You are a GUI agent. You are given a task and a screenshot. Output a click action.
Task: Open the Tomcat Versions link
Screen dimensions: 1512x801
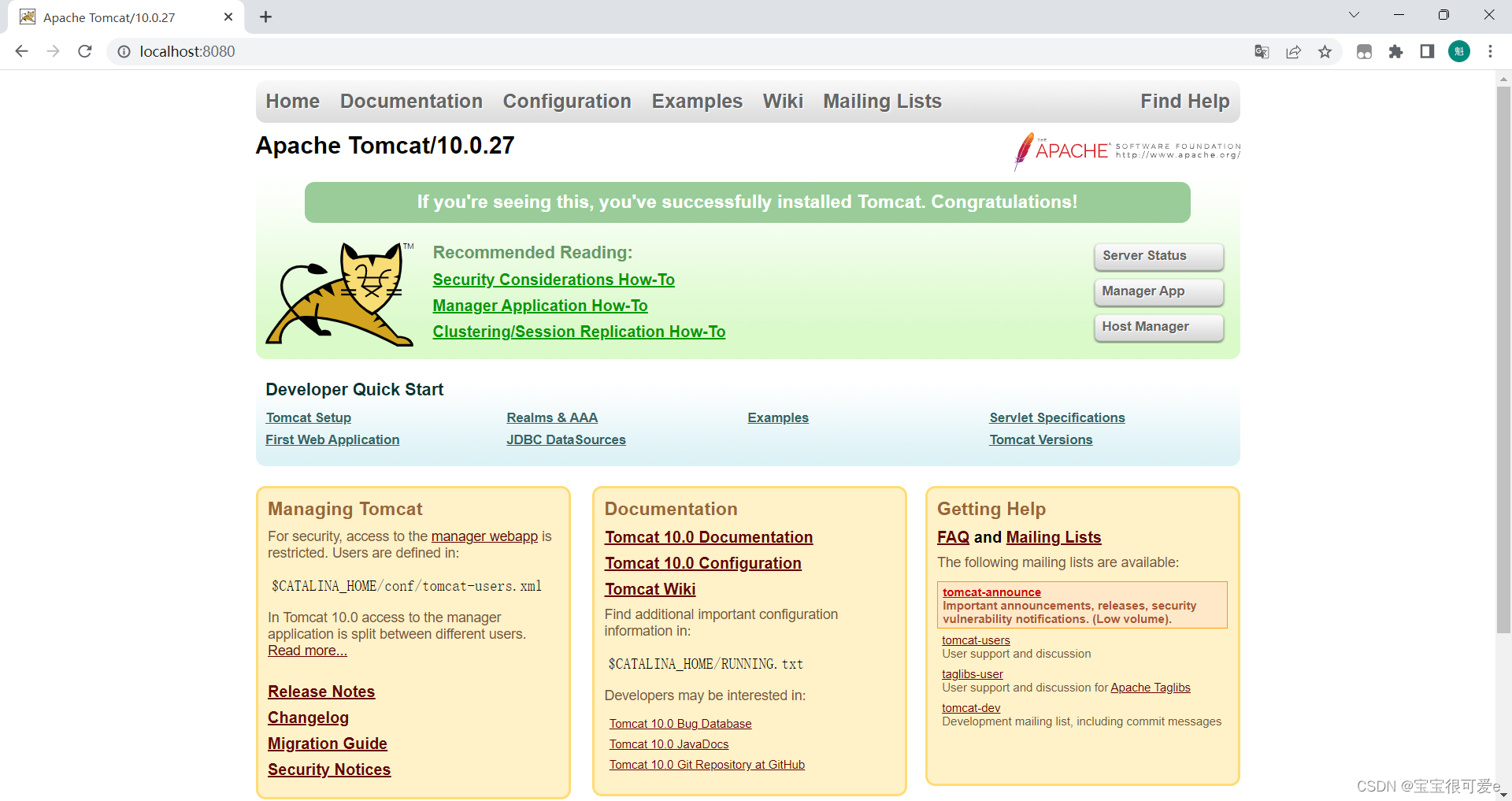(x=1041, y=439)
